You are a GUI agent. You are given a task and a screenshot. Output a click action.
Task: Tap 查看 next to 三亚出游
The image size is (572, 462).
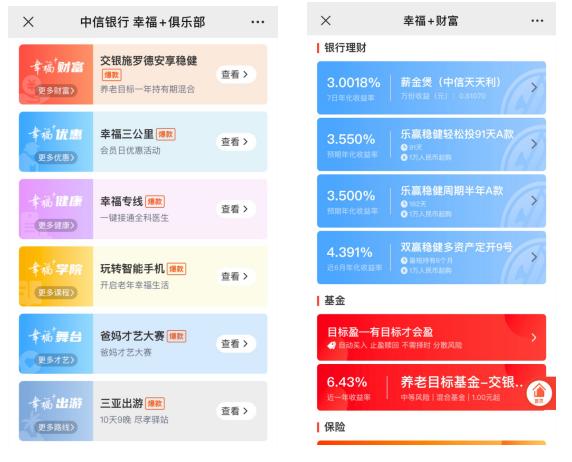pyautogui.click(x=236, y=411)
